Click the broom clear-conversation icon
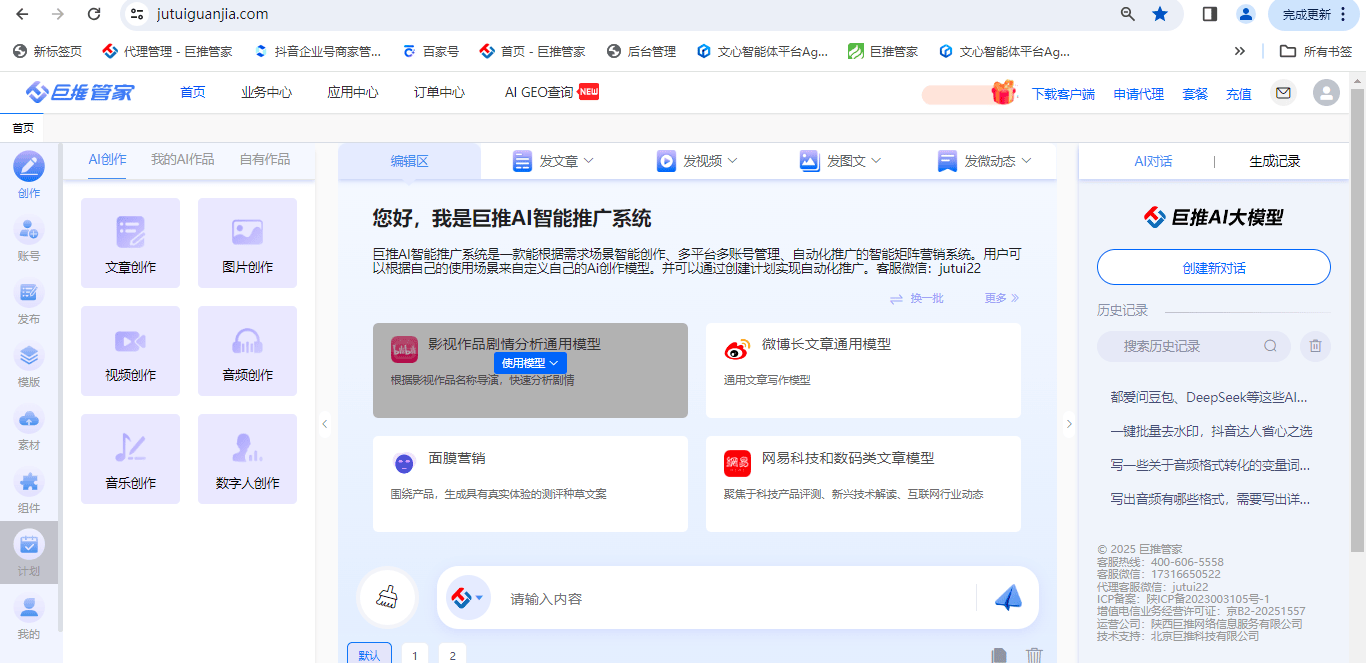 pyautogui.click(x=387, y=598)
